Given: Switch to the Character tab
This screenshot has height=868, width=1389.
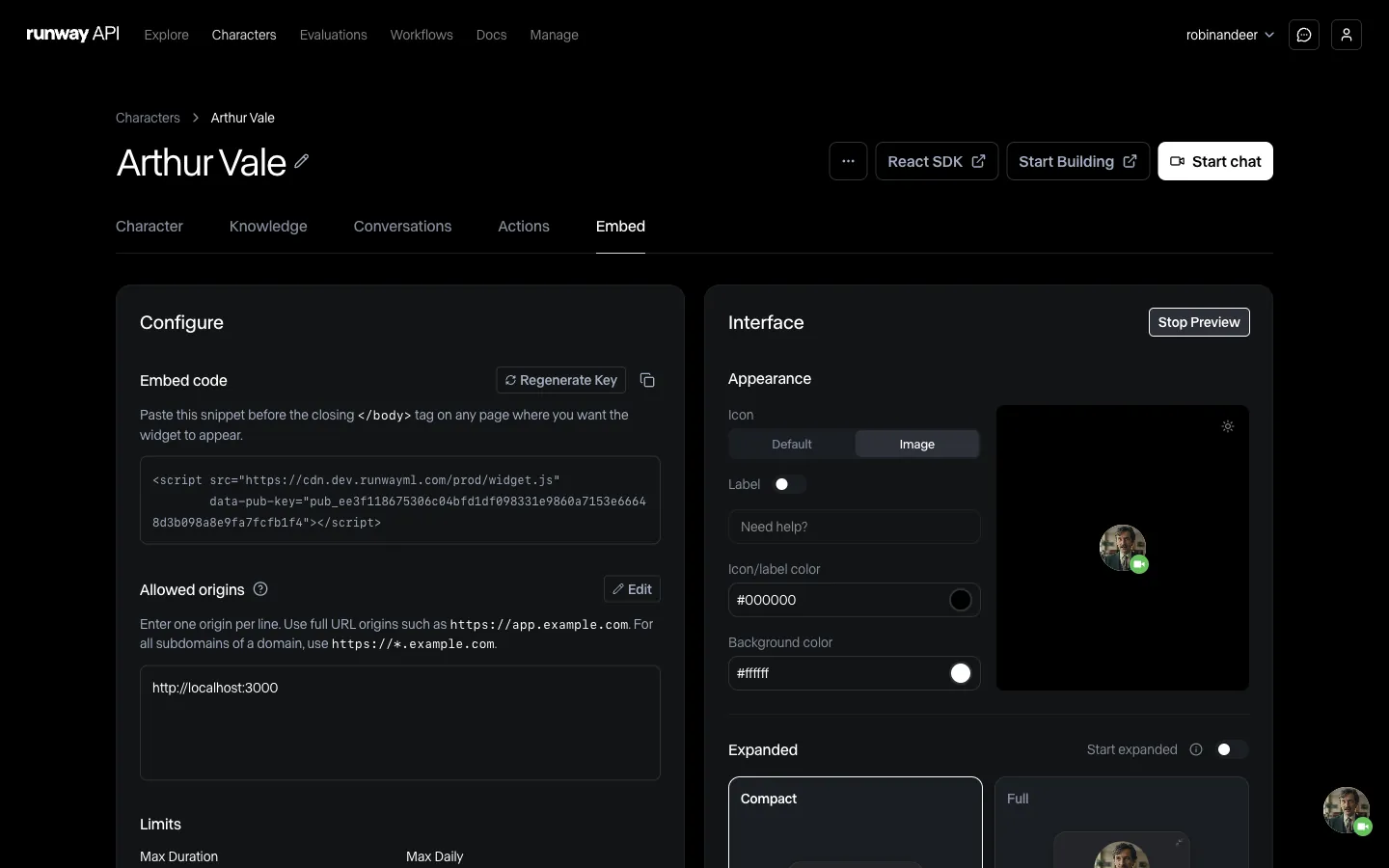Looking at the screenshot, I should (x=150, y=226).
